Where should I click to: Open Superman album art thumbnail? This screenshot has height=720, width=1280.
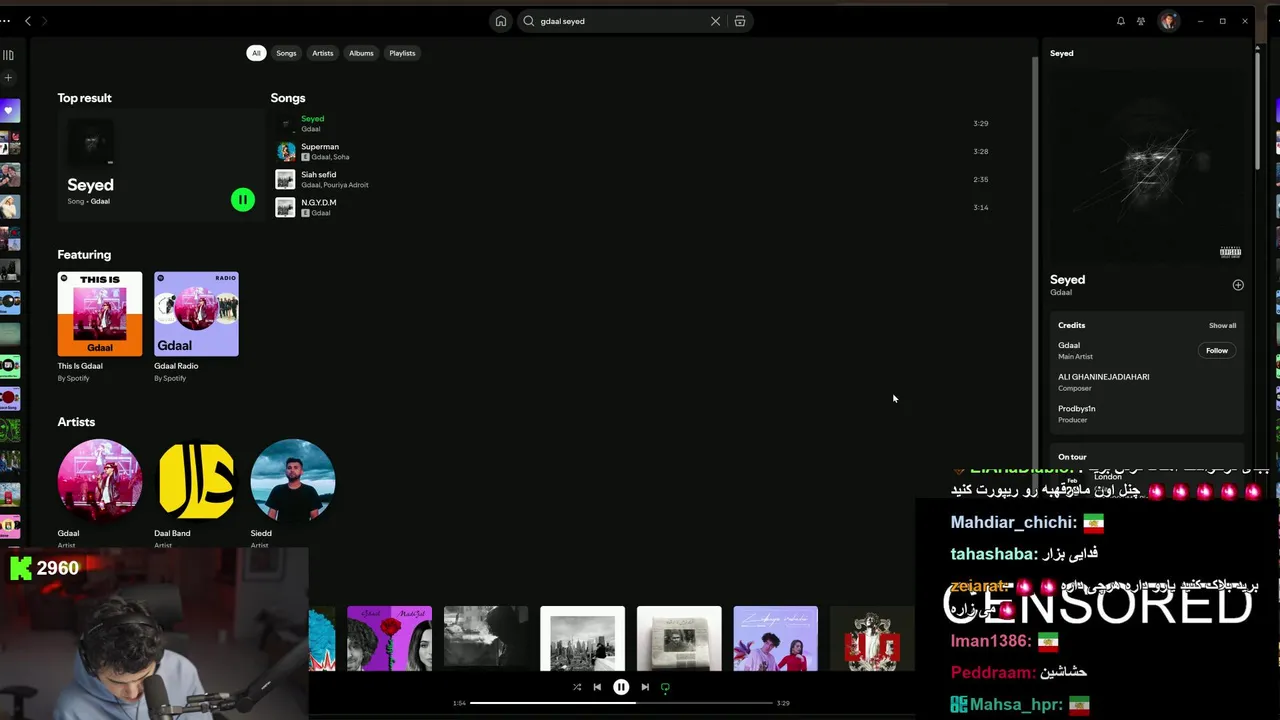coord(286,152)
